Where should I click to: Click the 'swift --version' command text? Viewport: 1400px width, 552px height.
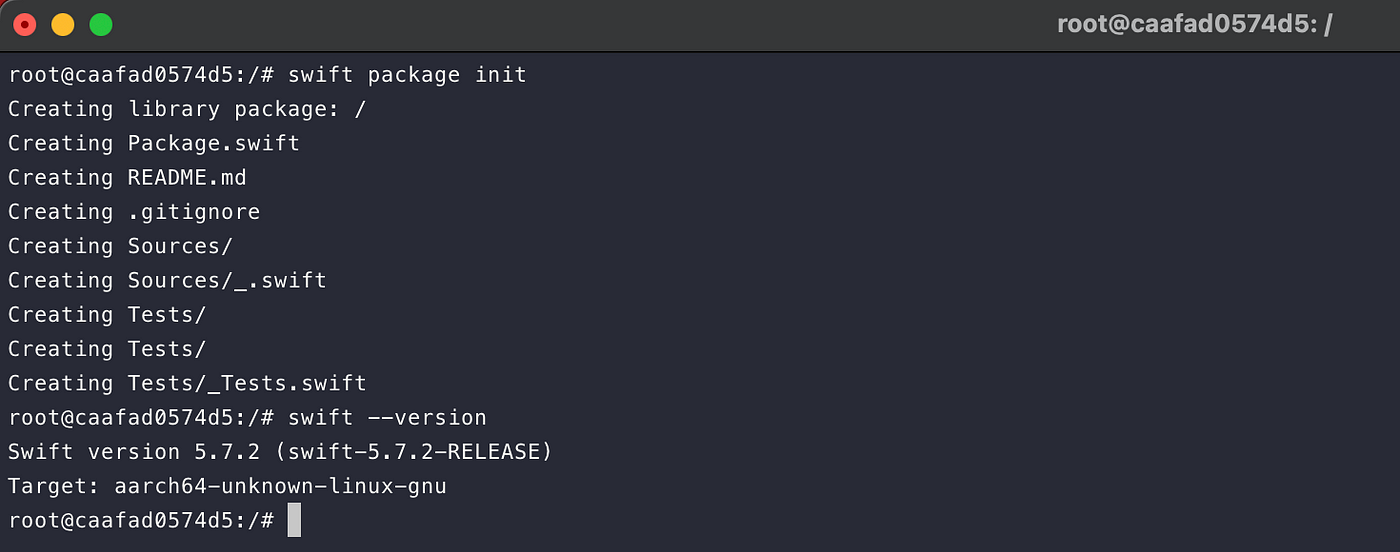(387, 417)
